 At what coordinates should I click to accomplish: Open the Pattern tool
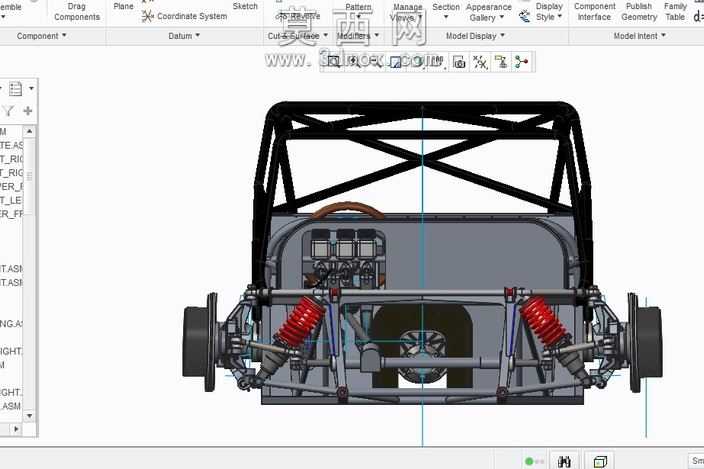pos(358,9)
